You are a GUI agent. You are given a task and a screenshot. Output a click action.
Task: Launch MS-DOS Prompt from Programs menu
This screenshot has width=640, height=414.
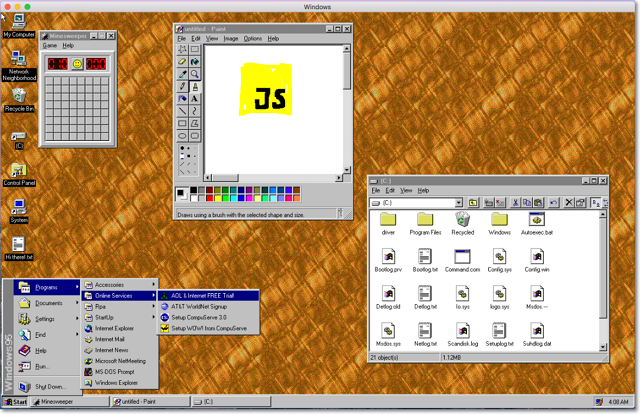click(x=114, y=372)
